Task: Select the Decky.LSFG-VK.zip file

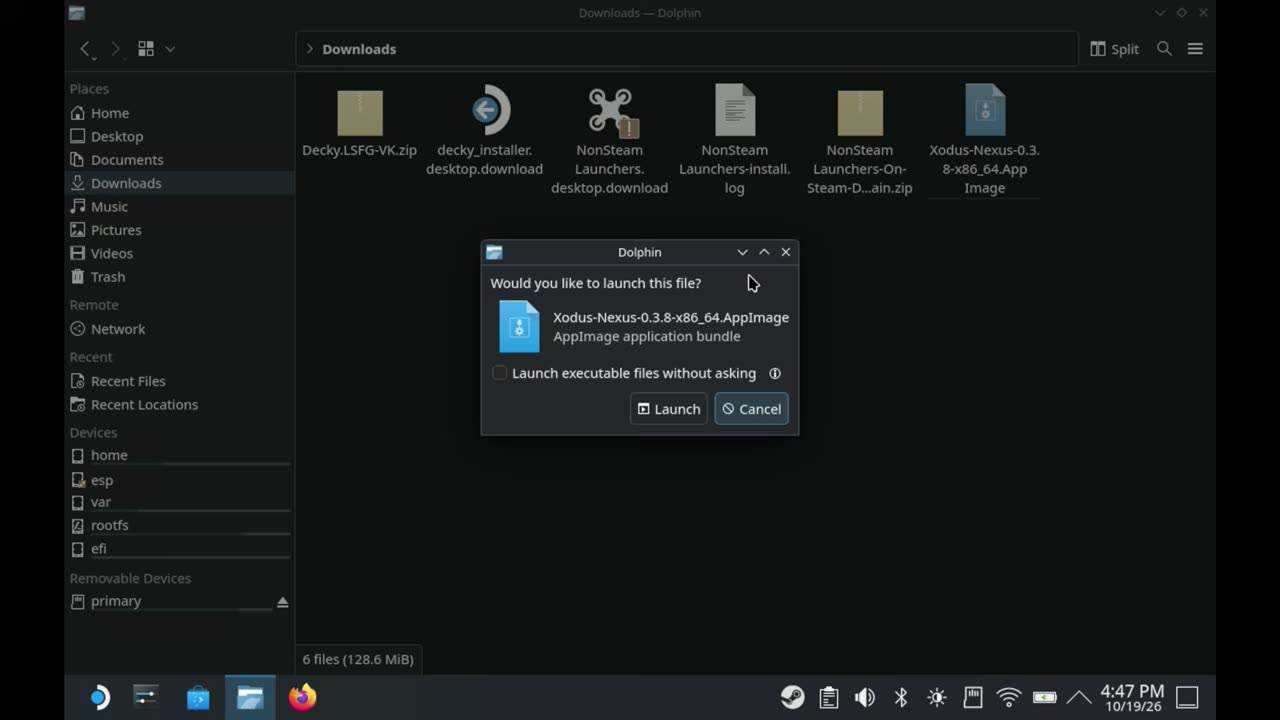Action: 360,125
